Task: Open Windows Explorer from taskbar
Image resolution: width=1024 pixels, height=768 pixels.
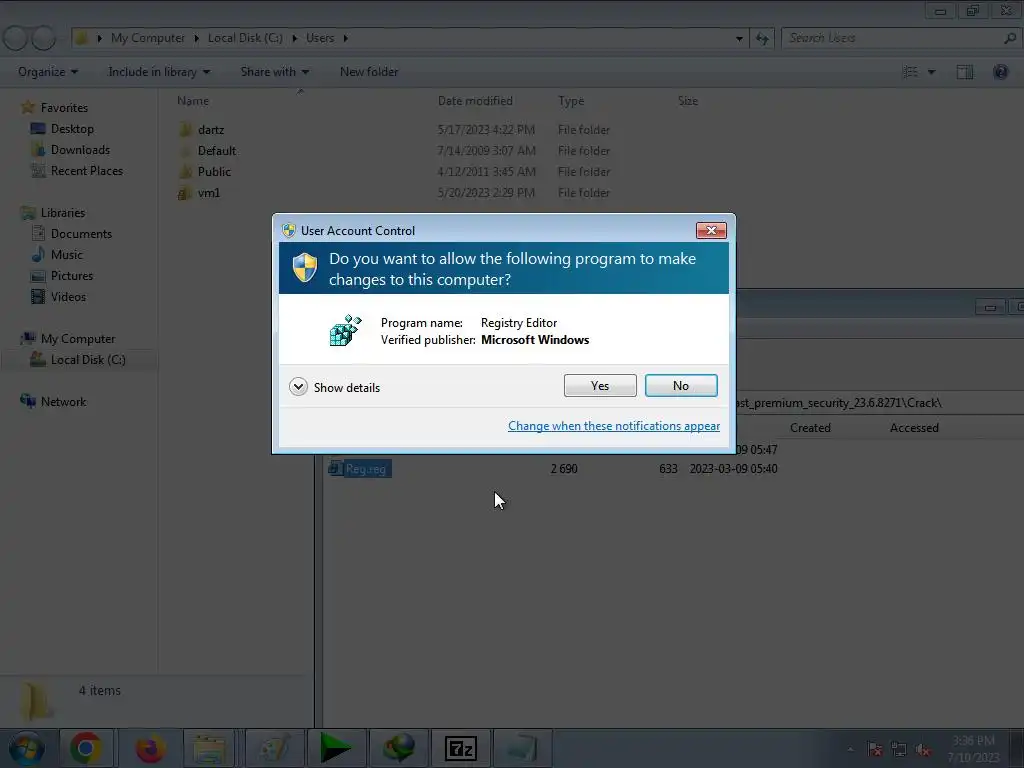Action: tap(209, 748)
